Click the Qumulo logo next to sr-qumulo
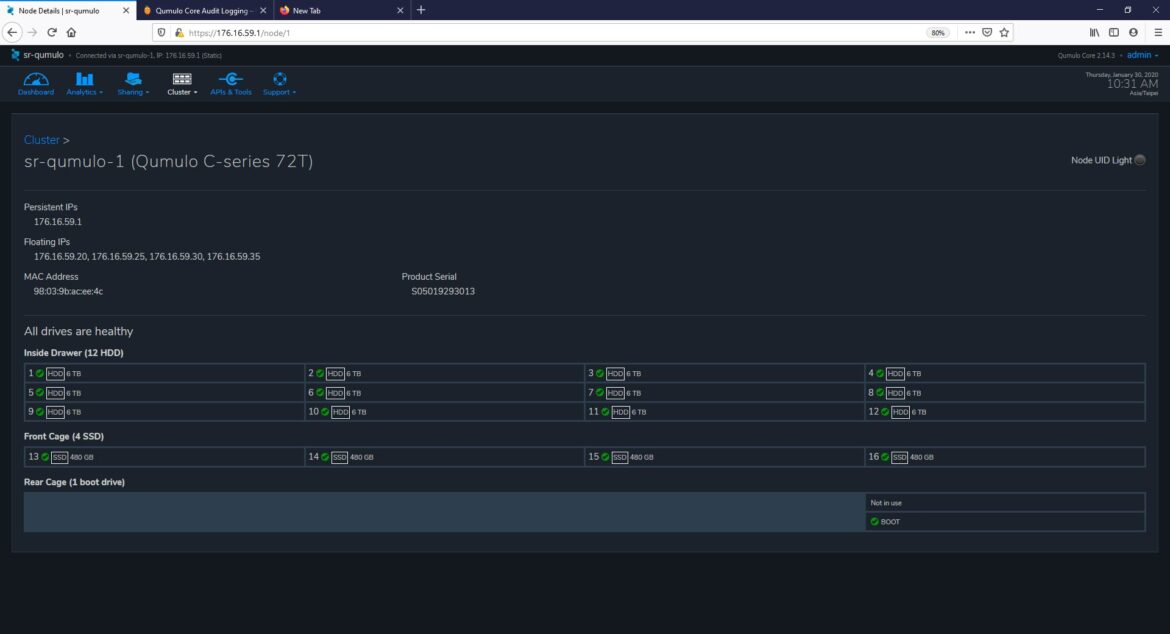The image size is (1170, 634). 15,55
